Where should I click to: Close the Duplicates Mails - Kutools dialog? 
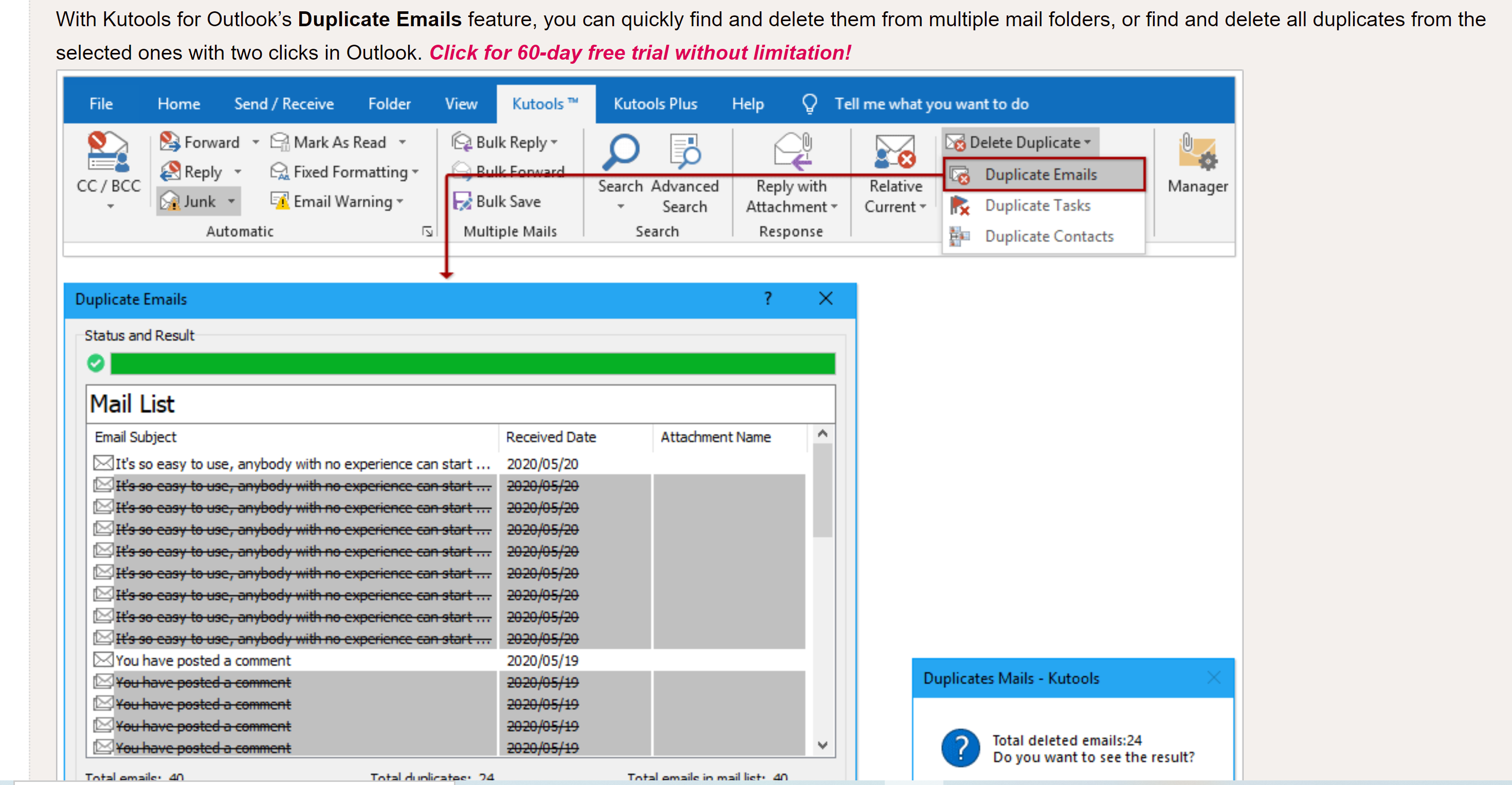coord(1214,678)
